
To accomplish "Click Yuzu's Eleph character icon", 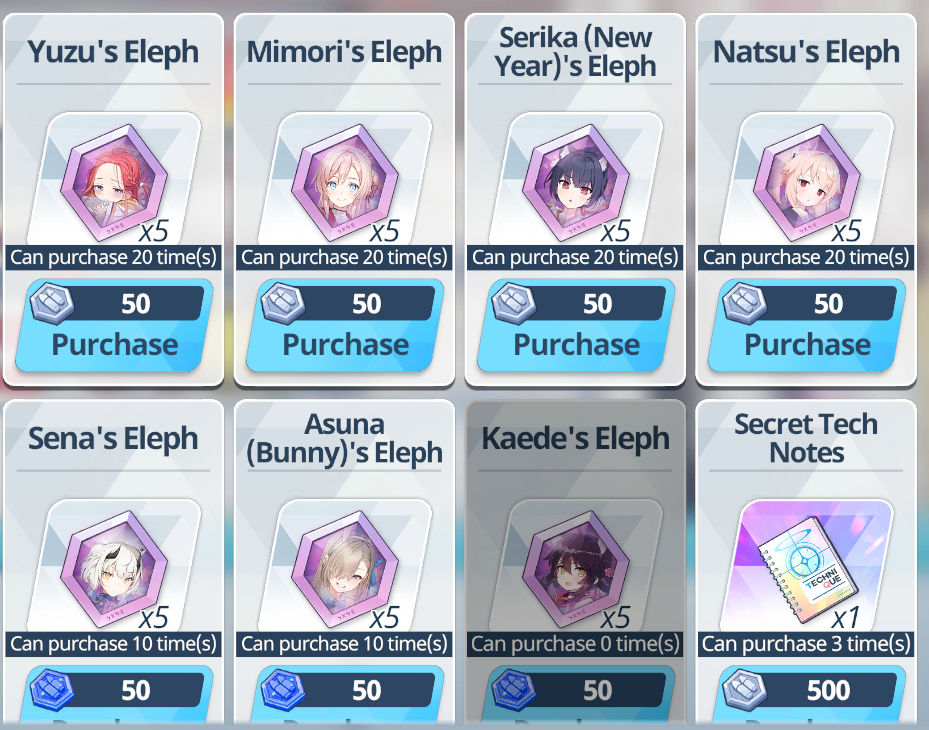I will [114, 181].
